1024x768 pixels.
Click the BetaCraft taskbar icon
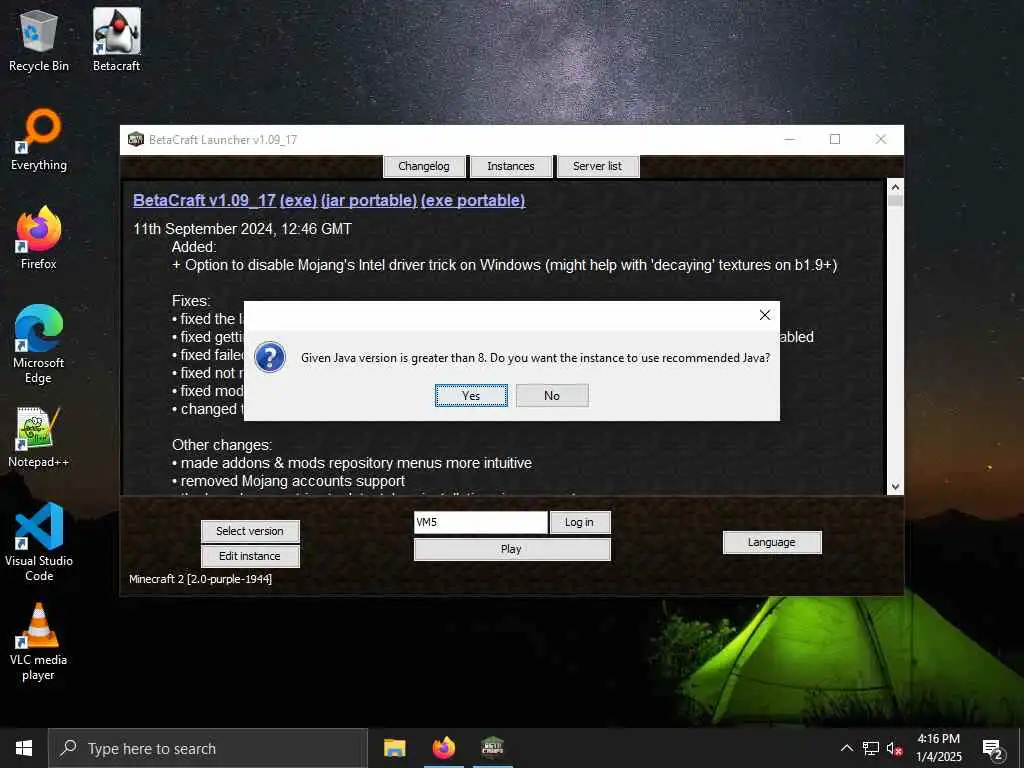click(492, 748)
